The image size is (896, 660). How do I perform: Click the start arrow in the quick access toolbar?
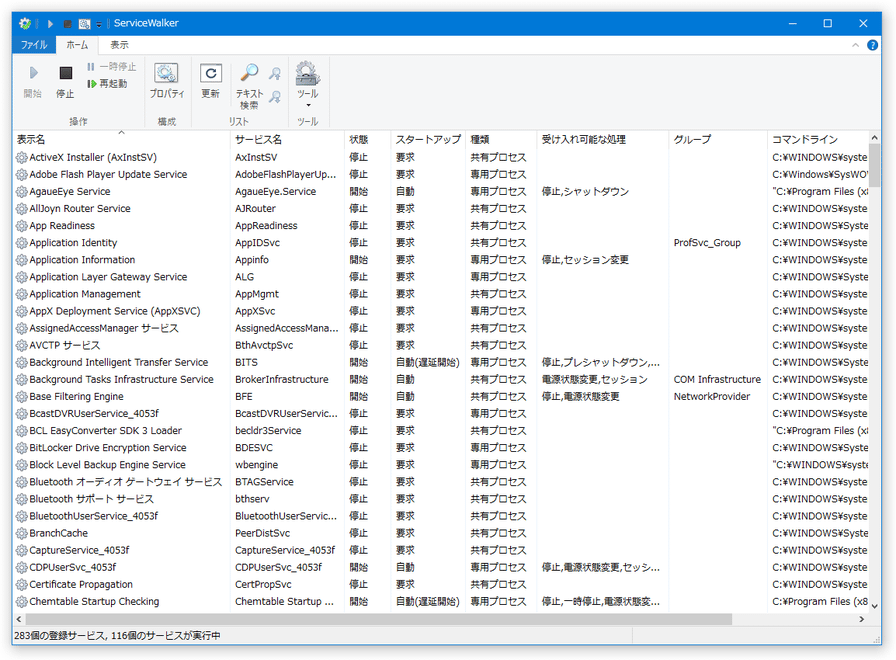click(x=50, y=23)
